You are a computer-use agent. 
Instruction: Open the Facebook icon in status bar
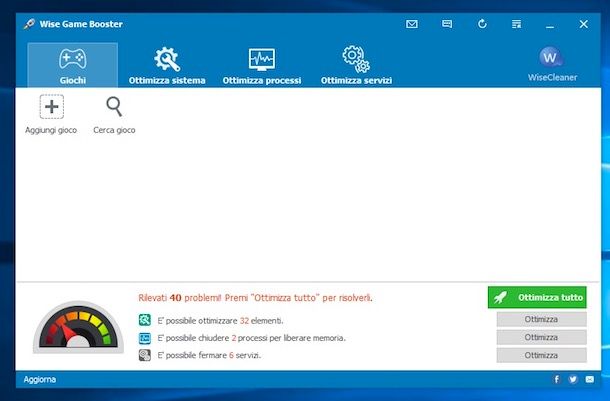pyautogui.click(x=557, y=379)
